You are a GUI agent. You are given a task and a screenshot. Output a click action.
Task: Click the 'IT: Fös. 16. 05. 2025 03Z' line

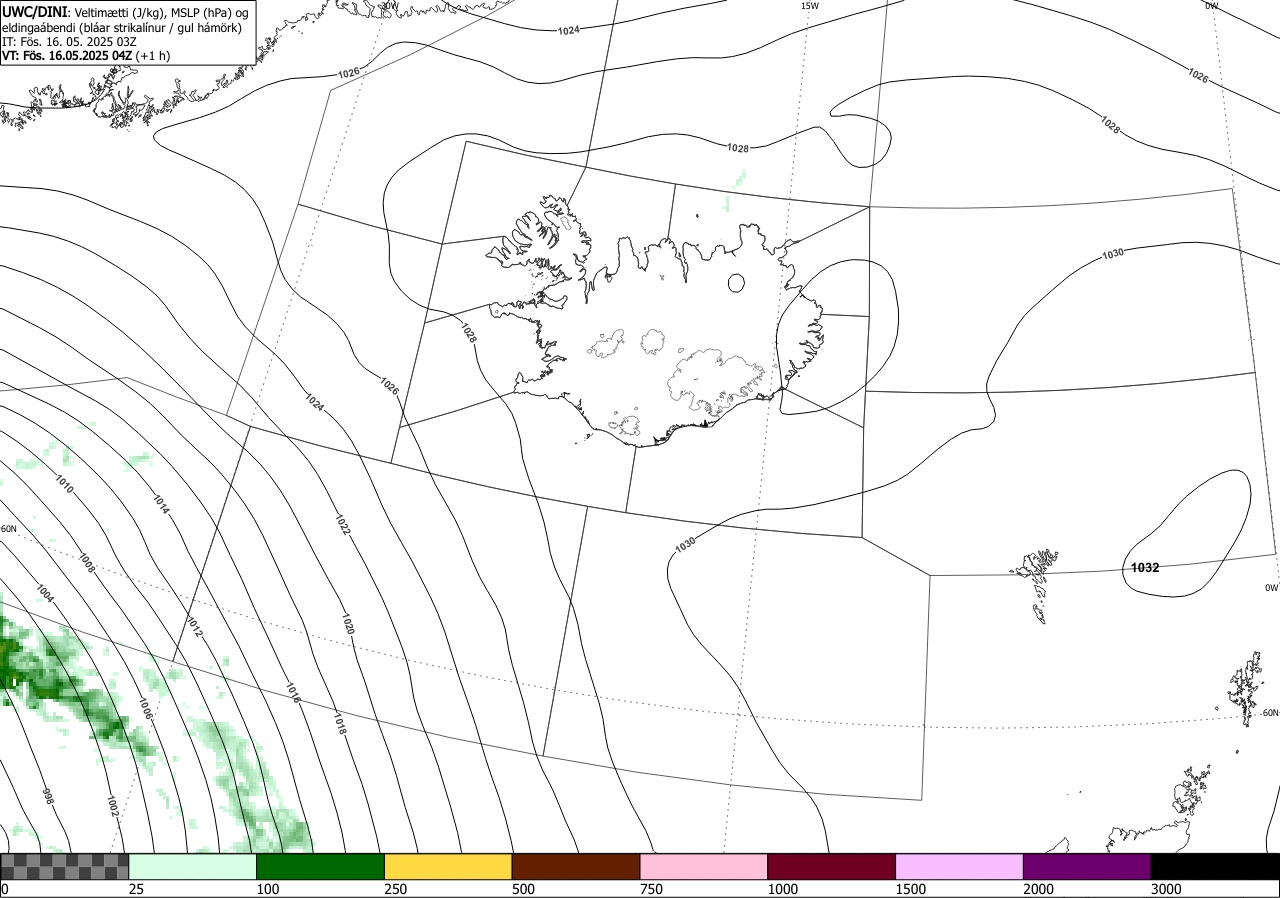(x=68, y=42)
